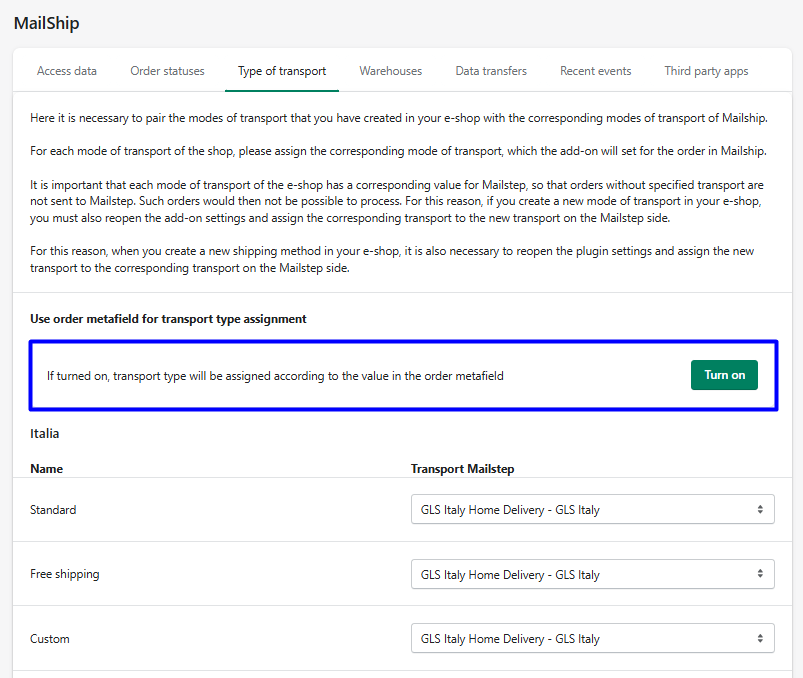Go to the Warehouses tab
Screen dimensions: 803x678
[x=390, y=71]
